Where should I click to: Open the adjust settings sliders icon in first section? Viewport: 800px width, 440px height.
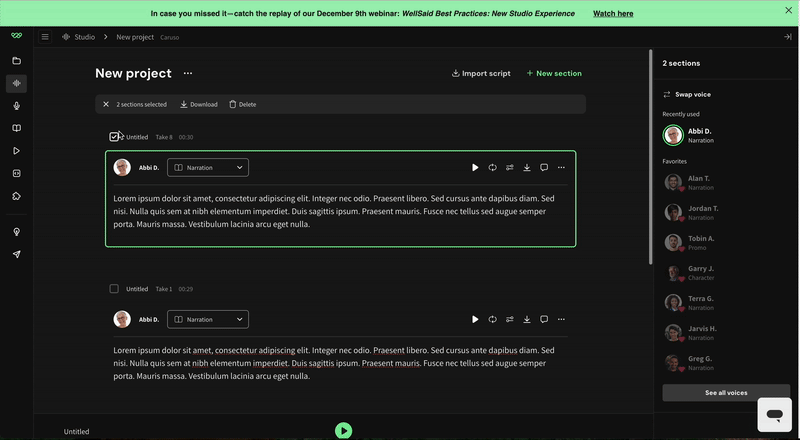coord(510,168)
